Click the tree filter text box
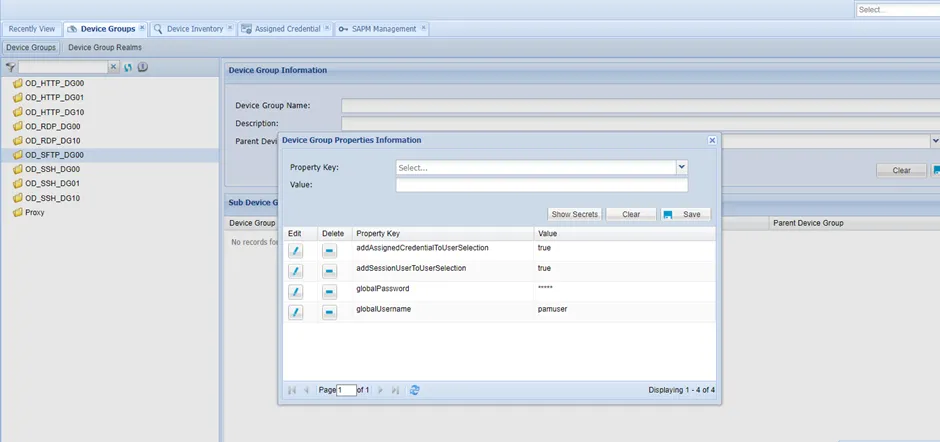940x442 pixels. coord(63,67)
